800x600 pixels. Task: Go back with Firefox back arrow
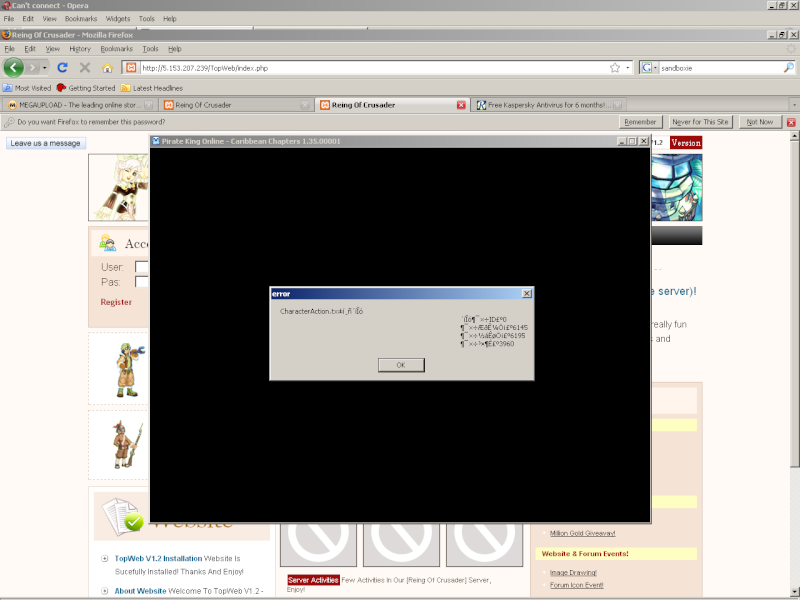click(x=13, y=67)
